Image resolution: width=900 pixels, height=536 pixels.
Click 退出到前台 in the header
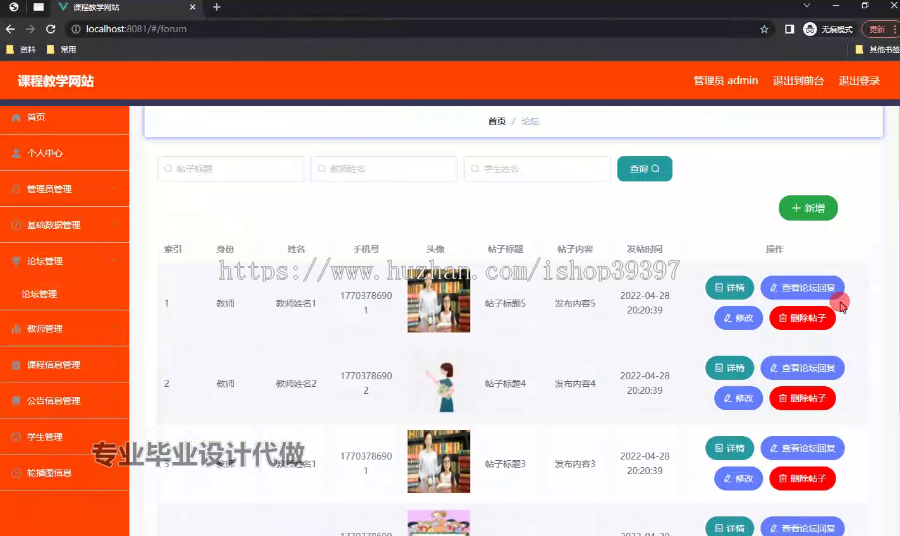tap(798, 81)
